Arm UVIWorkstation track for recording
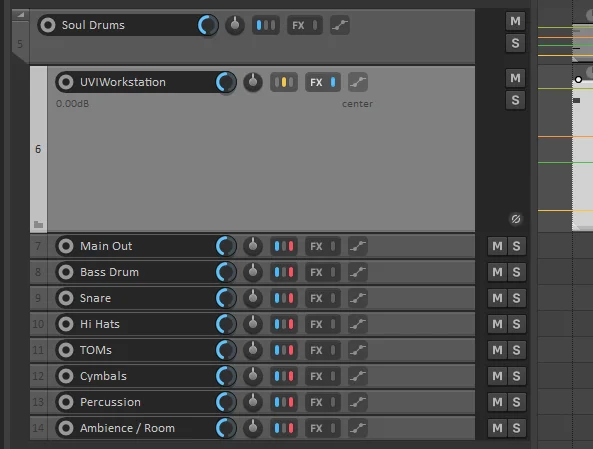 coord(66,82)
